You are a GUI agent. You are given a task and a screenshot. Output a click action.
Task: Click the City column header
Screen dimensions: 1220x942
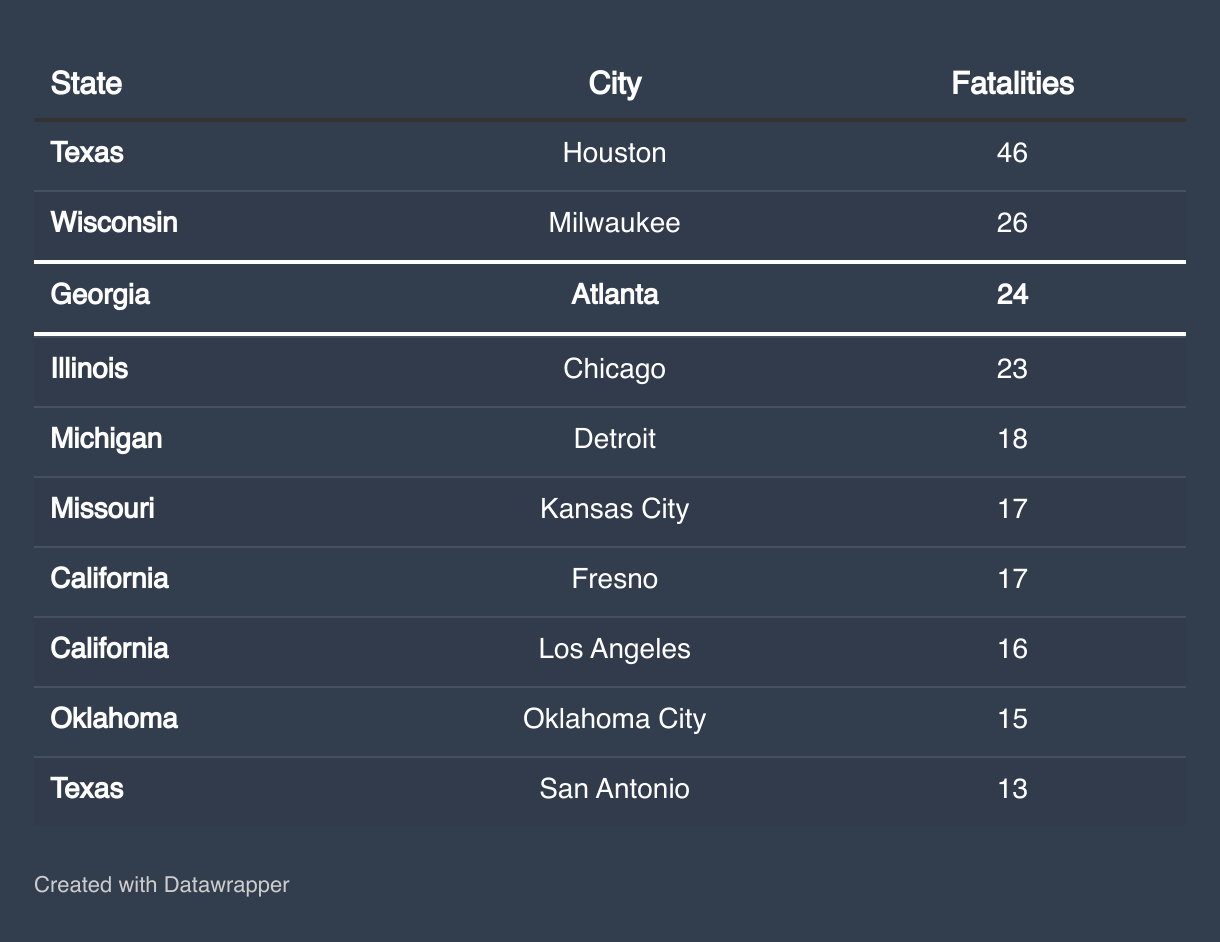(x=614, y=83)
